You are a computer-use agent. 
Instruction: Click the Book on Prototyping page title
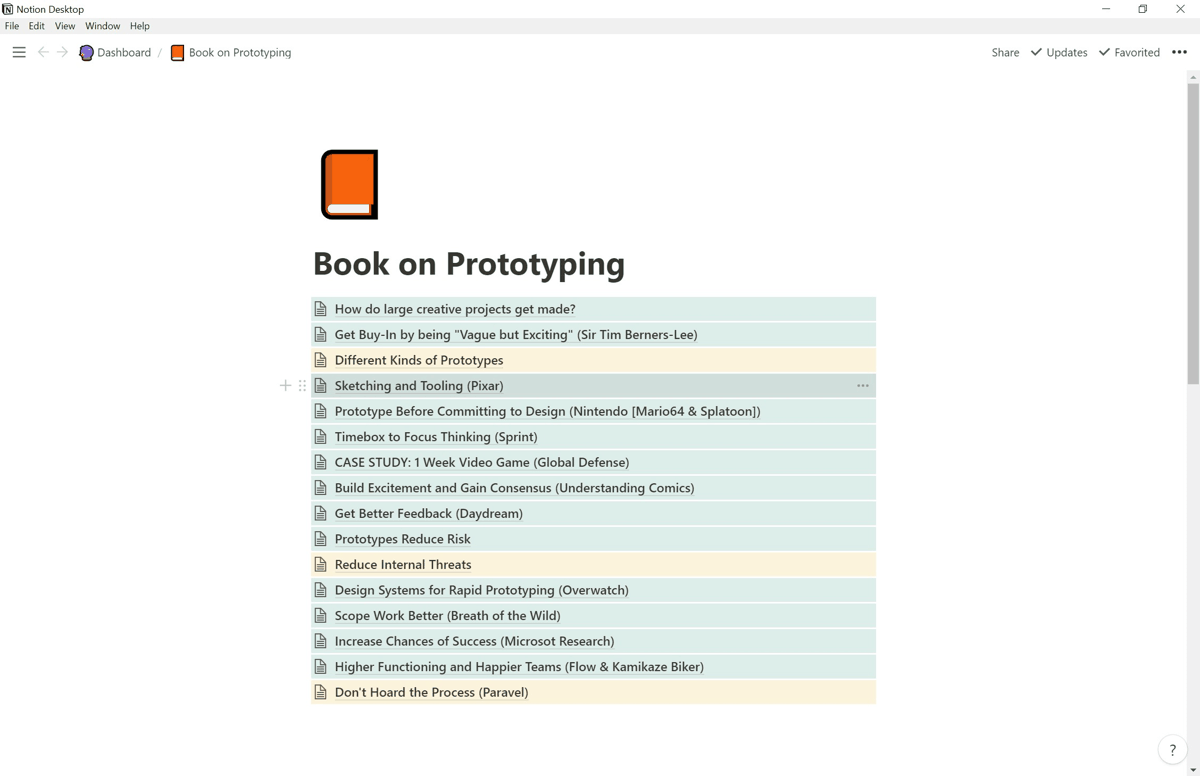click(x=469, y=264)
